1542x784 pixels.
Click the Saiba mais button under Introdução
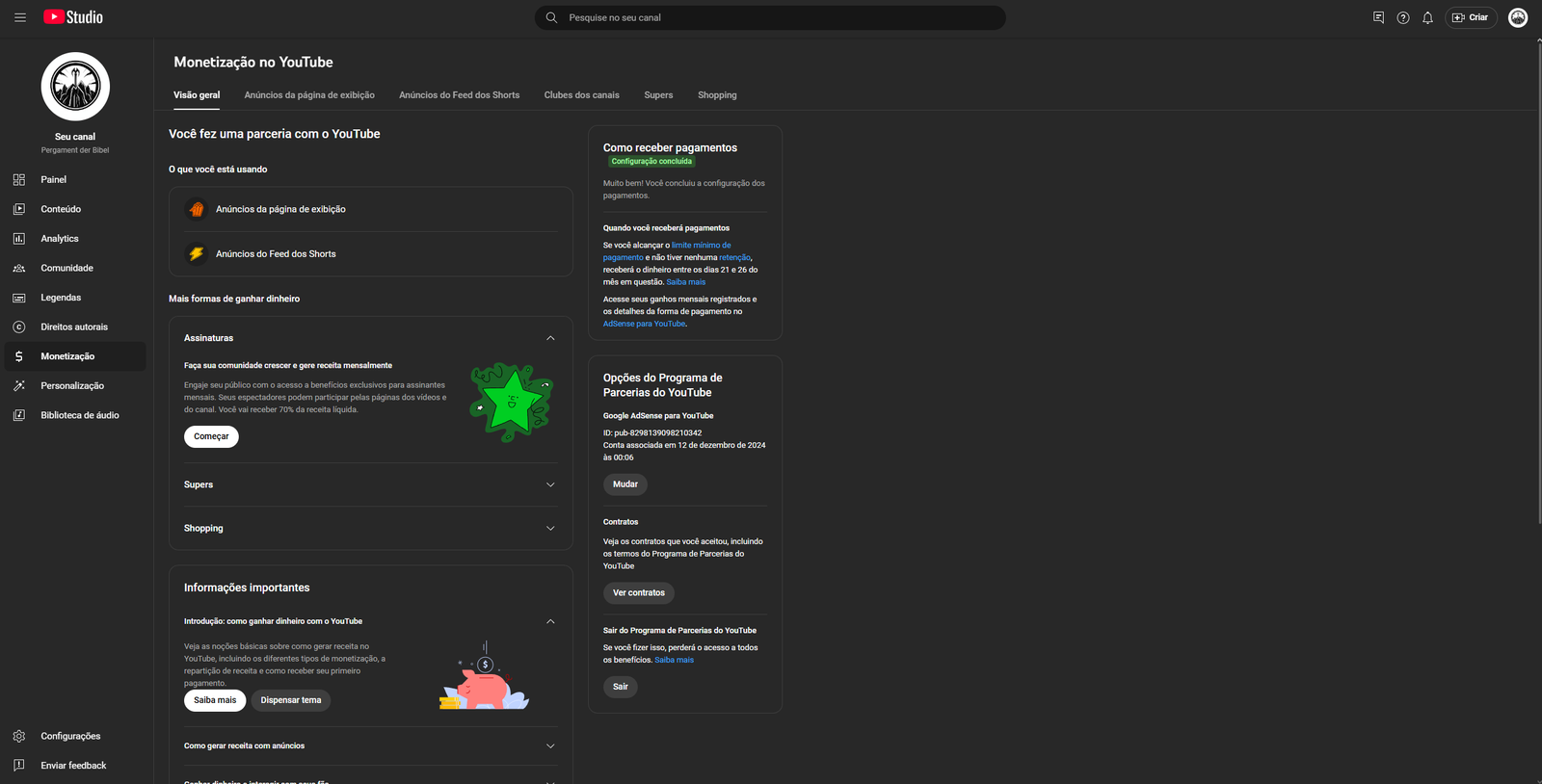tap(215, 700)
